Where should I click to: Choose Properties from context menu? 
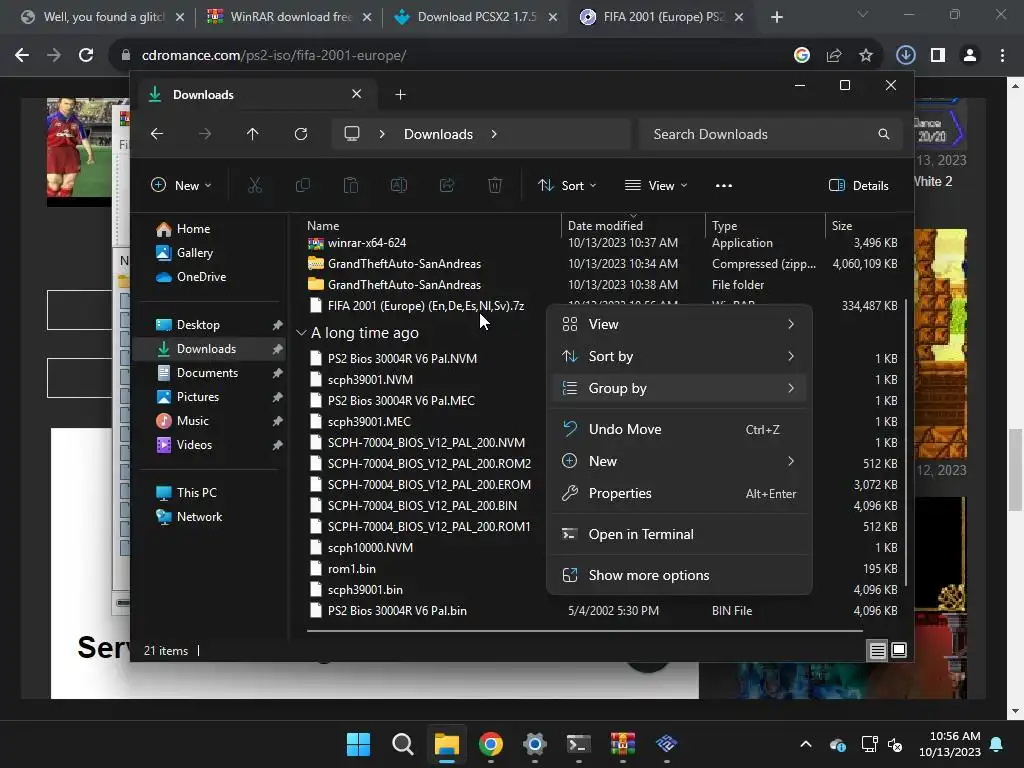(679, 493)
